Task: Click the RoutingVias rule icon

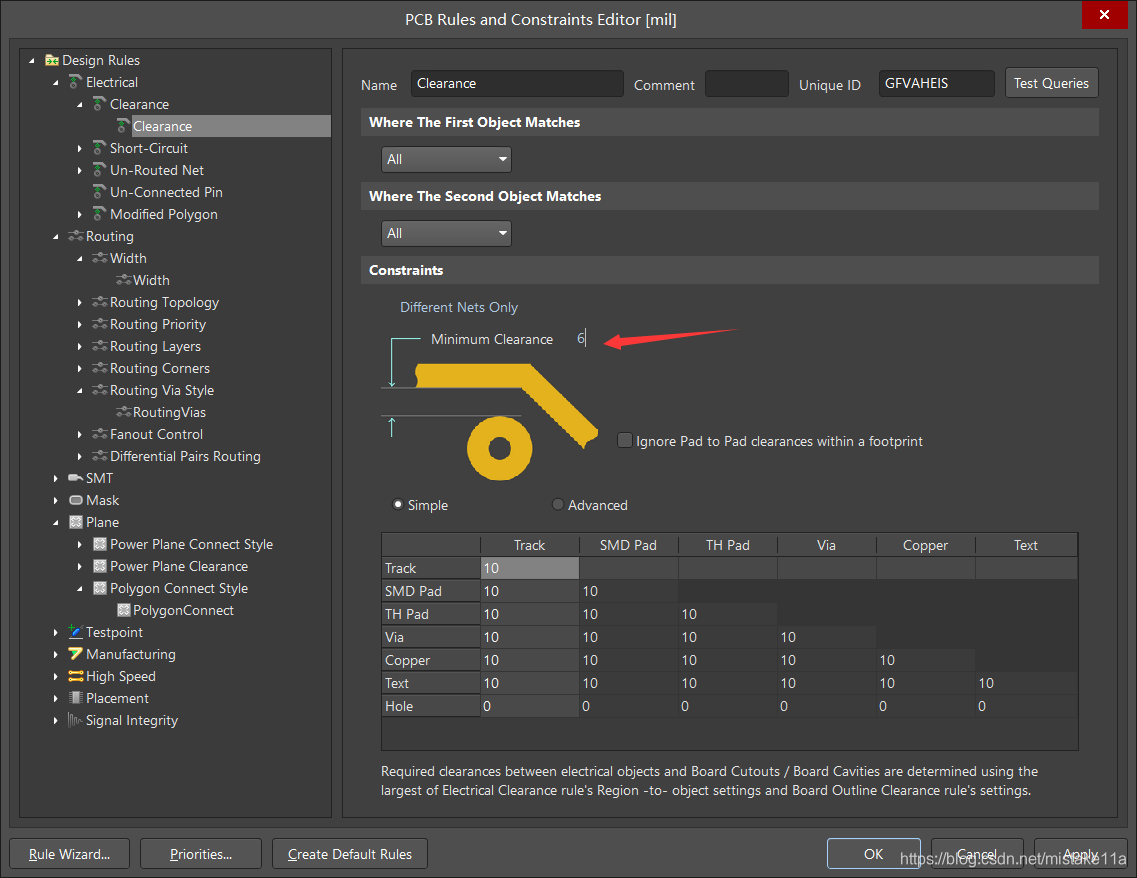Action: [123, 413]
